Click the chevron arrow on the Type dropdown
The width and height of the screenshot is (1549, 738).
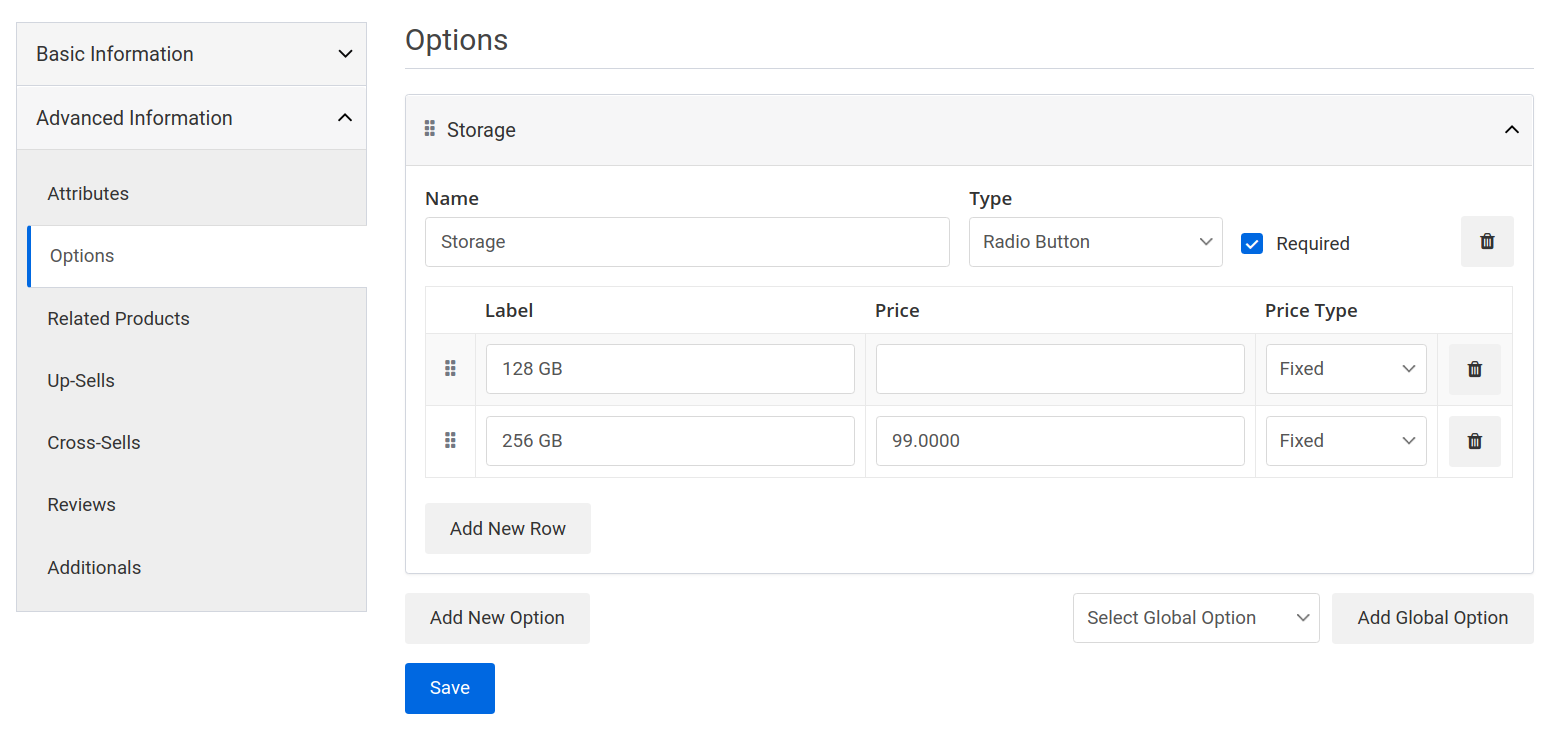(x=1205, y=241)
